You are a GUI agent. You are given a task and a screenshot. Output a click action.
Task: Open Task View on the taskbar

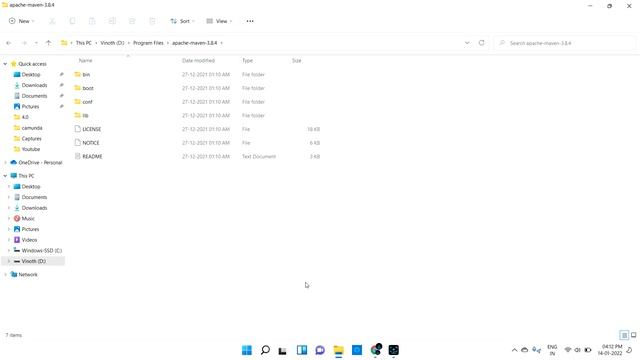(283, 350)
